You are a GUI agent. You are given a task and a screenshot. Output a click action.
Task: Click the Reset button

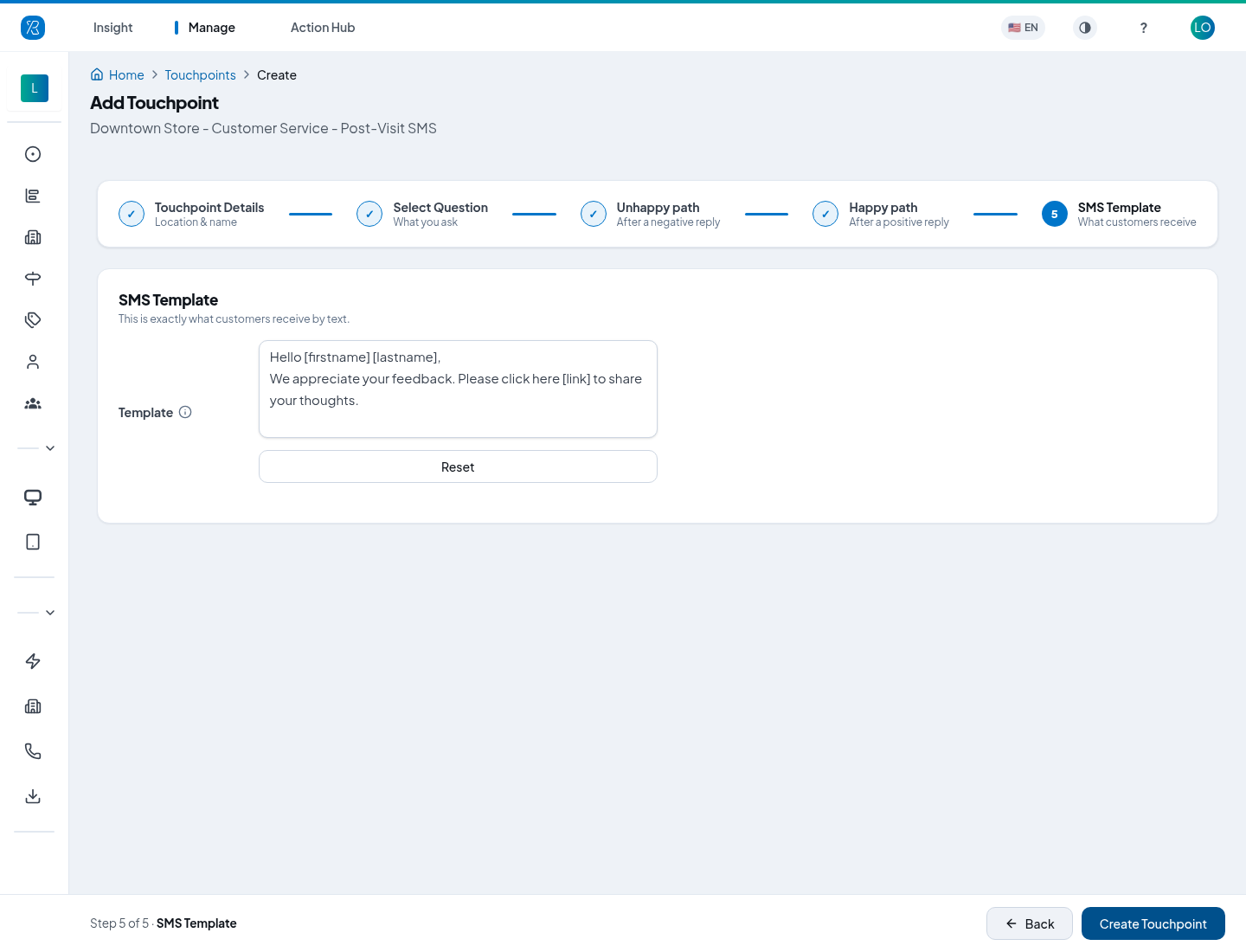click(458, 466)
